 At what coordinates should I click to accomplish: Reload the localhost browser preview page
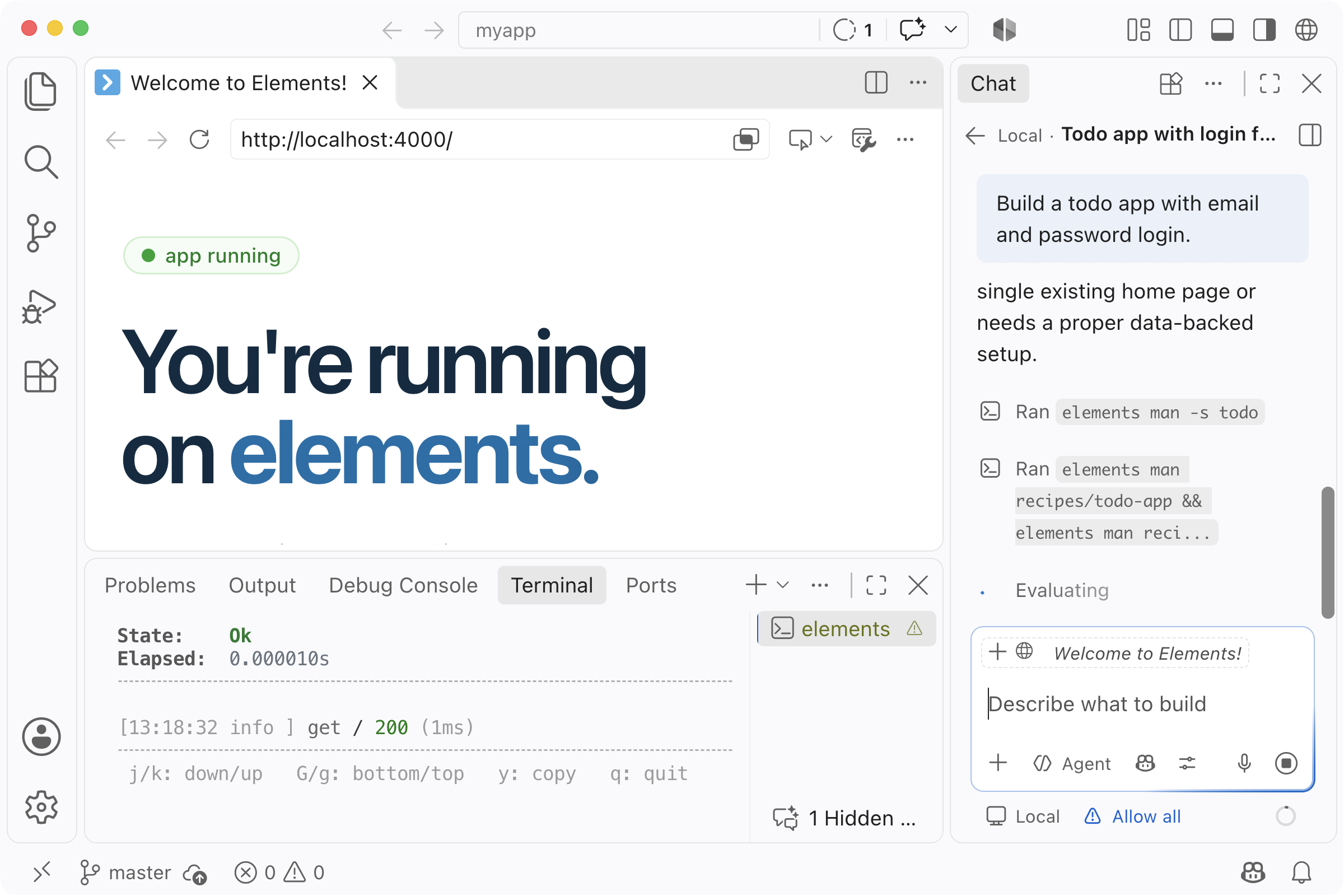point(199,139)
